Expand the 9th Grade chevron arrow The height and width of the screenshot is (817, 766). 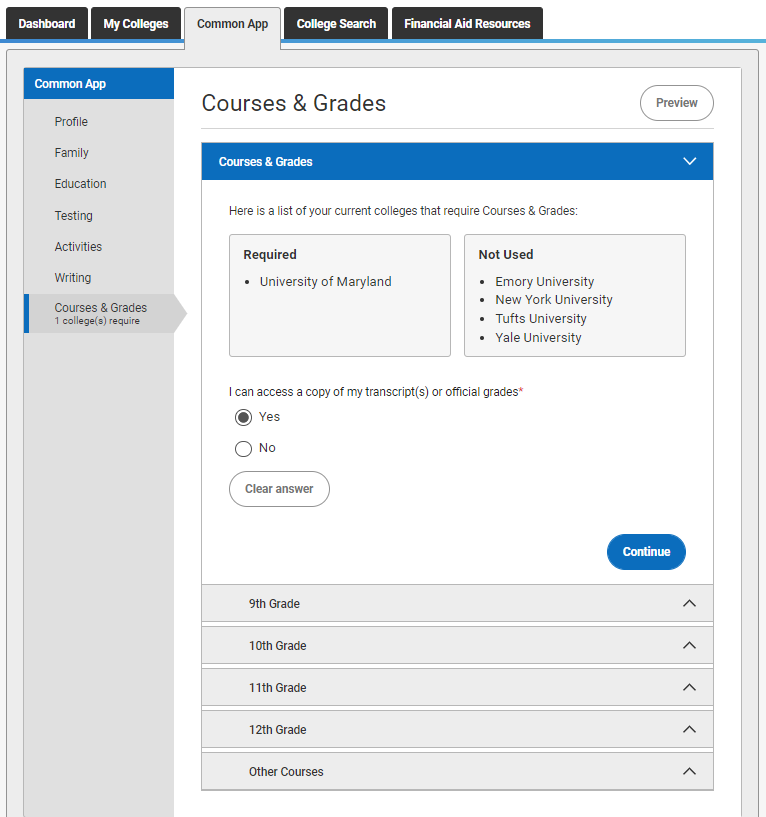[689, 603]
